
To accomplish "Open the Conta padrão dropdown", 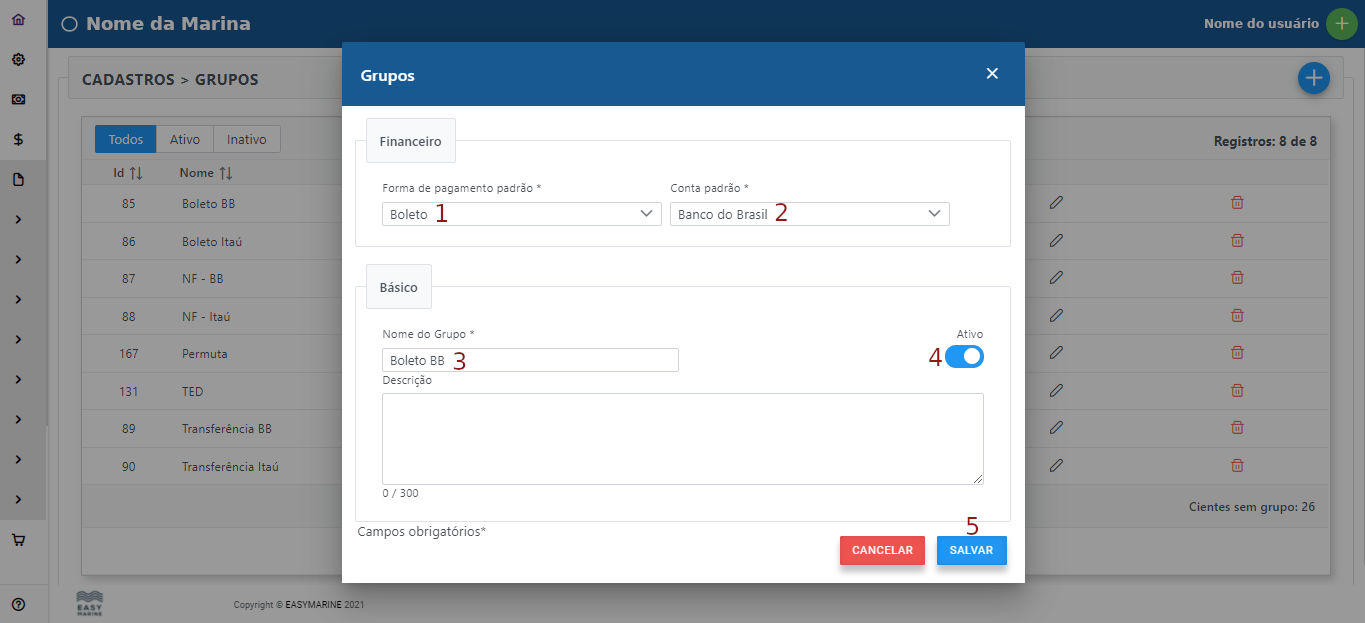I will (809, 214).
